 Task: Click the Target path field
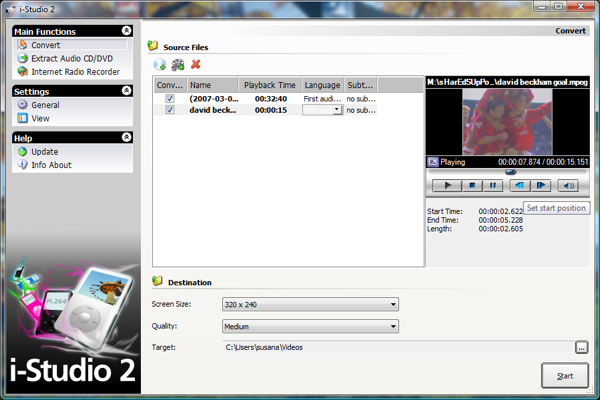point(398,347)
